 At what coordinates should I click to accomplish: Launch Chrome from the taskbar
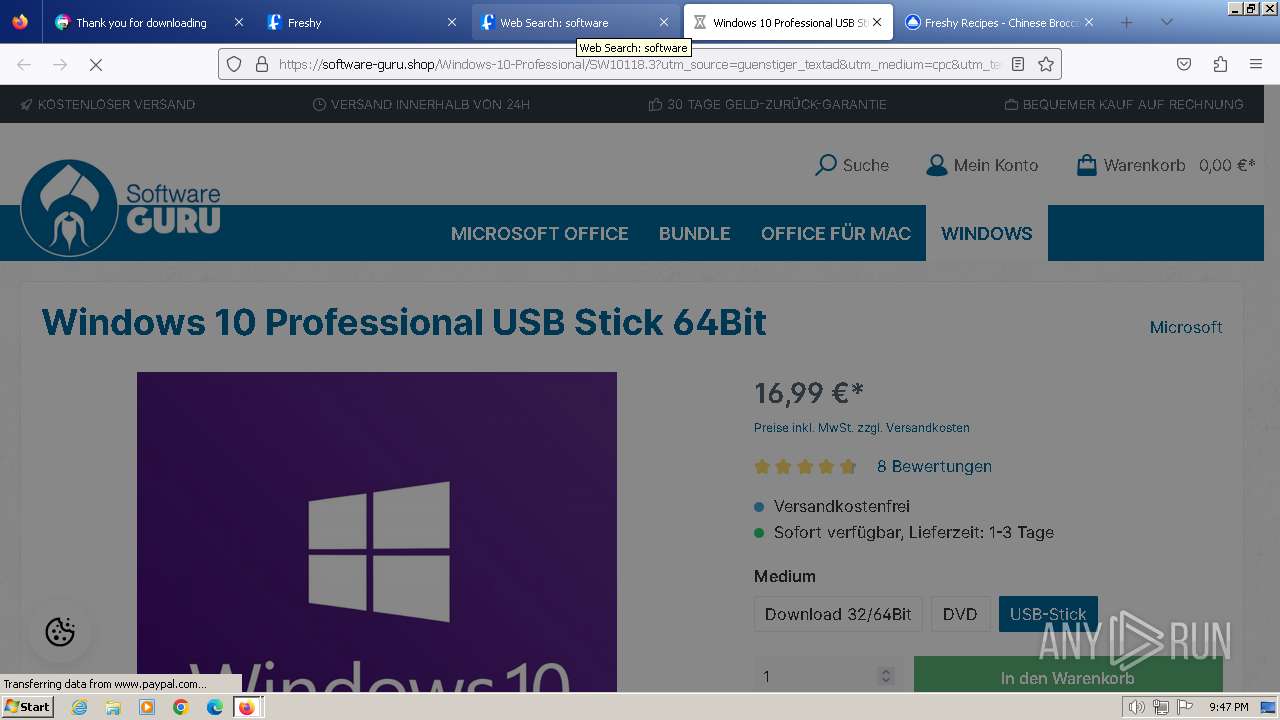tap(181, 707)
